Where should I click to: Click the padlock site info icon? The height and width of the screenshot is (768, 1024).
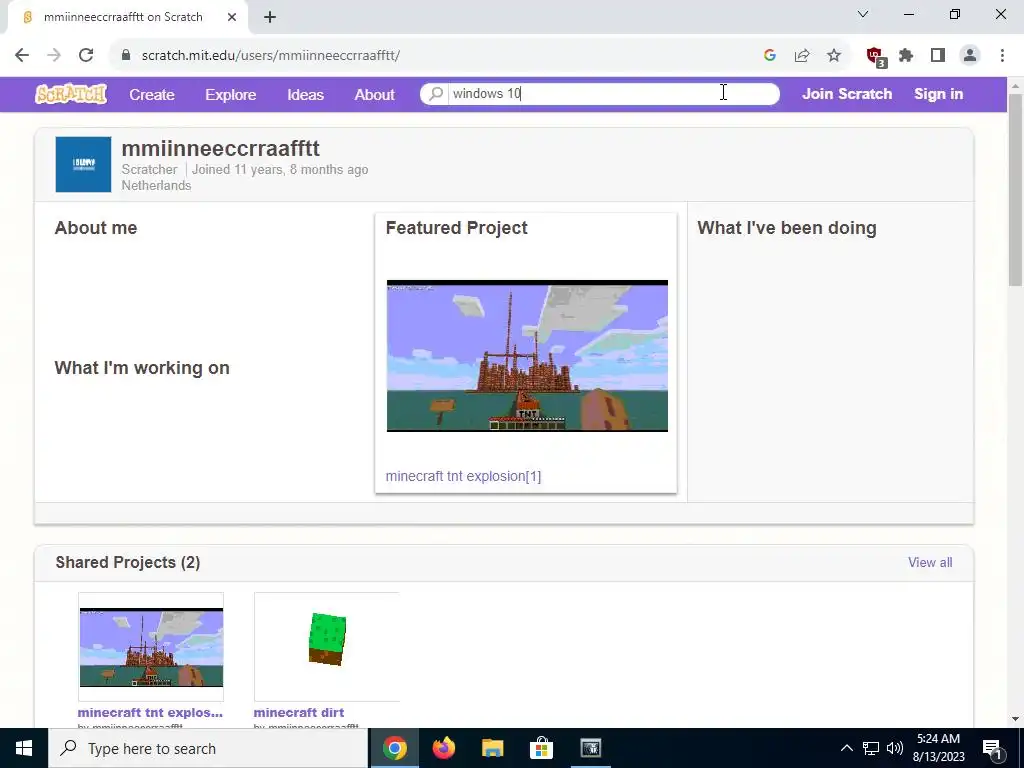point(126,56)
